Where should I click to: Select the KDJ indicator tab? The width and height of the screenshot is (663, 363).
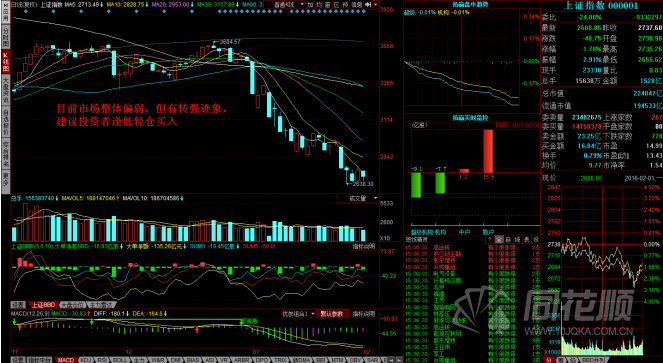[87, 360]
